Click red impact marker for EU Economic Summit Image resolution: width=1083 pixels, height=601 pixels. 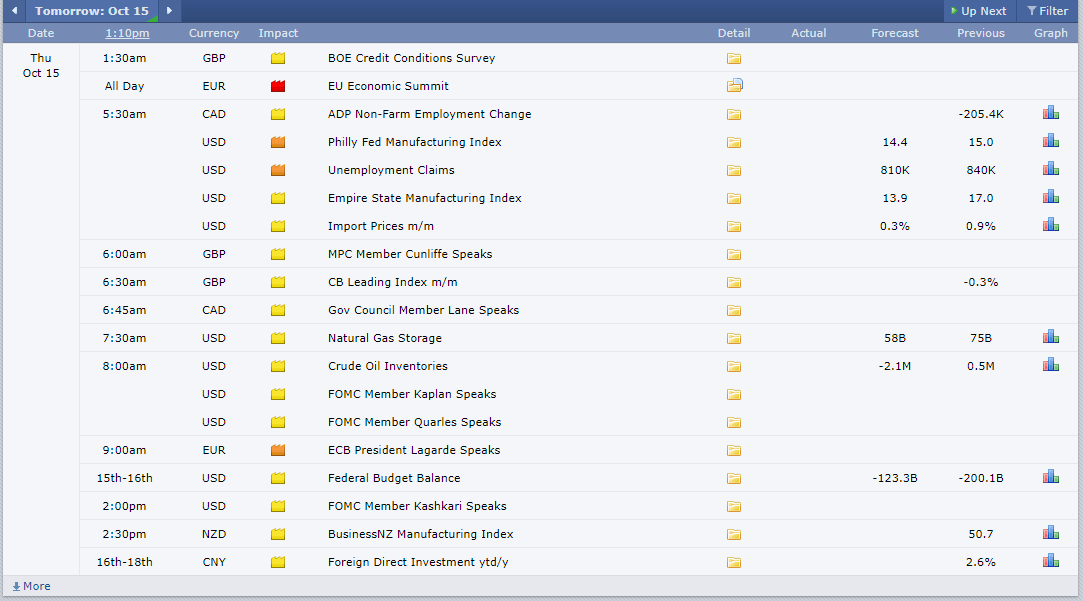[278, 86]
